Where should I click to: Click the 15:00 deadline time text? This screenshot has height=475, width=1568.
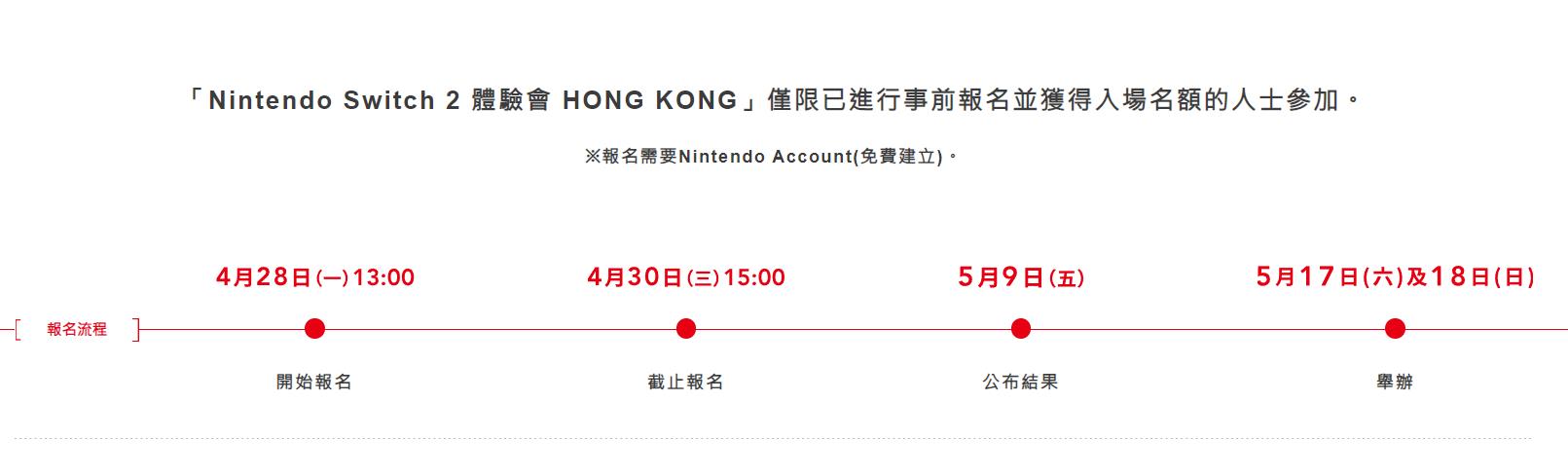pos(754,278)
